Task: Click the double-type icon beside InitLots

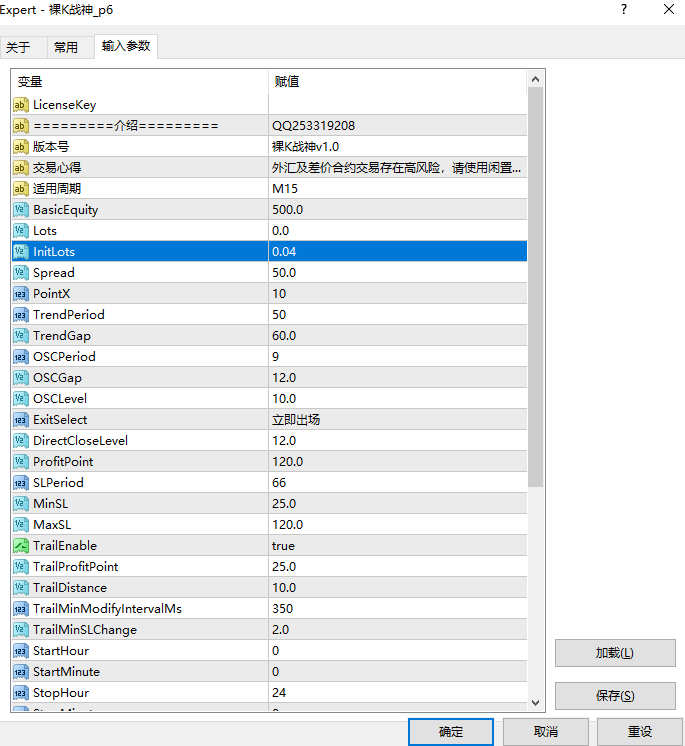Action: (x=20, y=251)
